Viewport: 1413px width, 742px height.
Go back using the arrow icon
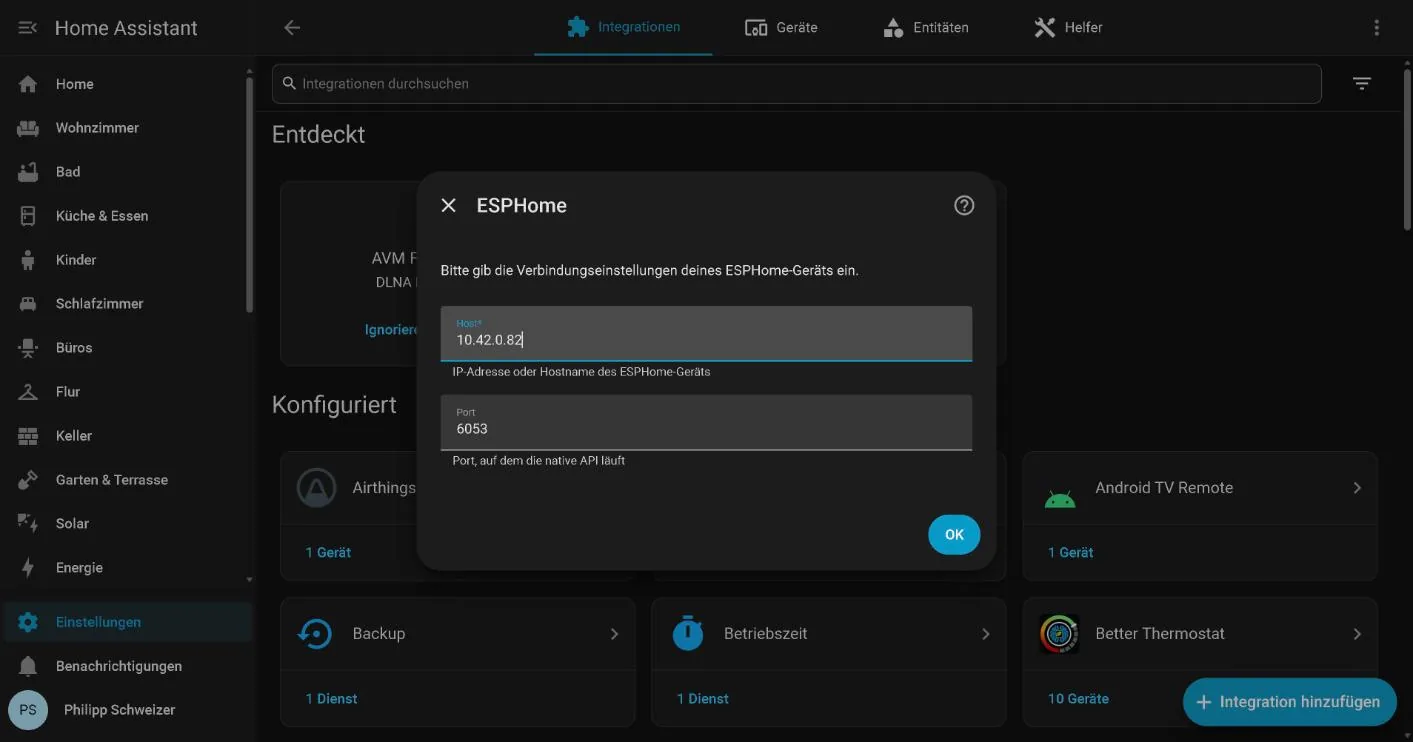coord(292,28)
